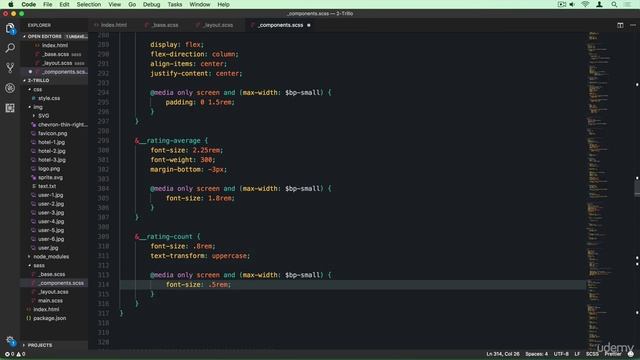Open the Code application menu

tap(28, 4)
